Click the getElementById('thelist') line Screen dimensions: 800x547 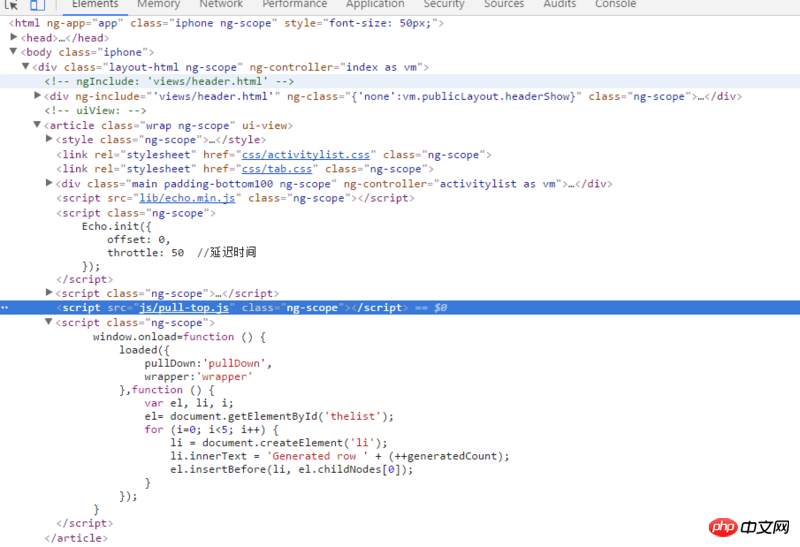click(x=269, y=416)
